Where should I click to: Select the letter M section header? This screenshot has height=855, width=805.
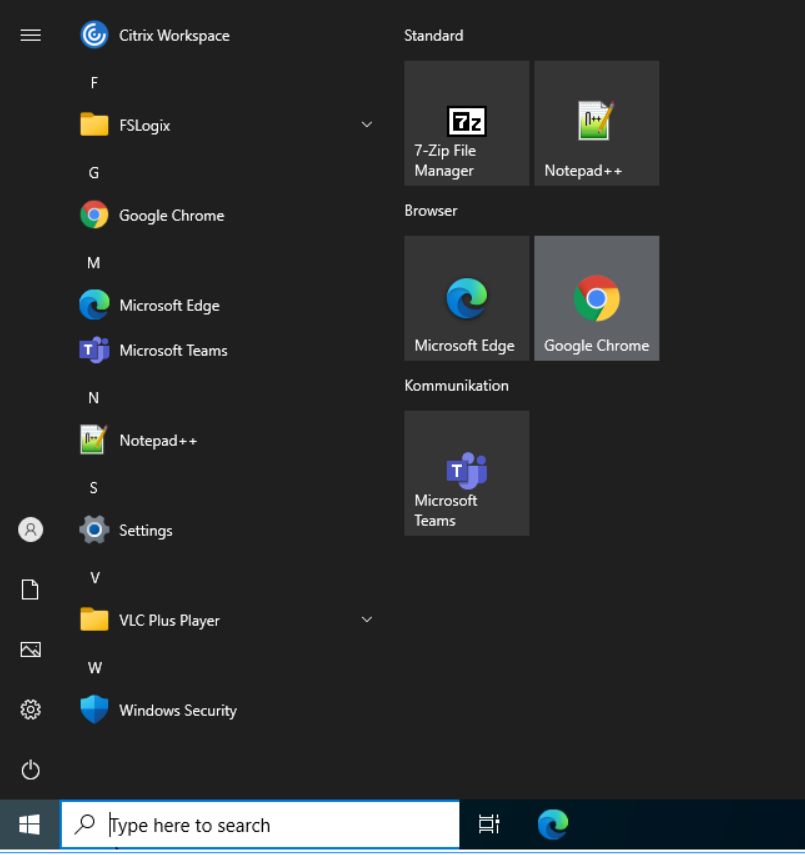click(94, 263)
